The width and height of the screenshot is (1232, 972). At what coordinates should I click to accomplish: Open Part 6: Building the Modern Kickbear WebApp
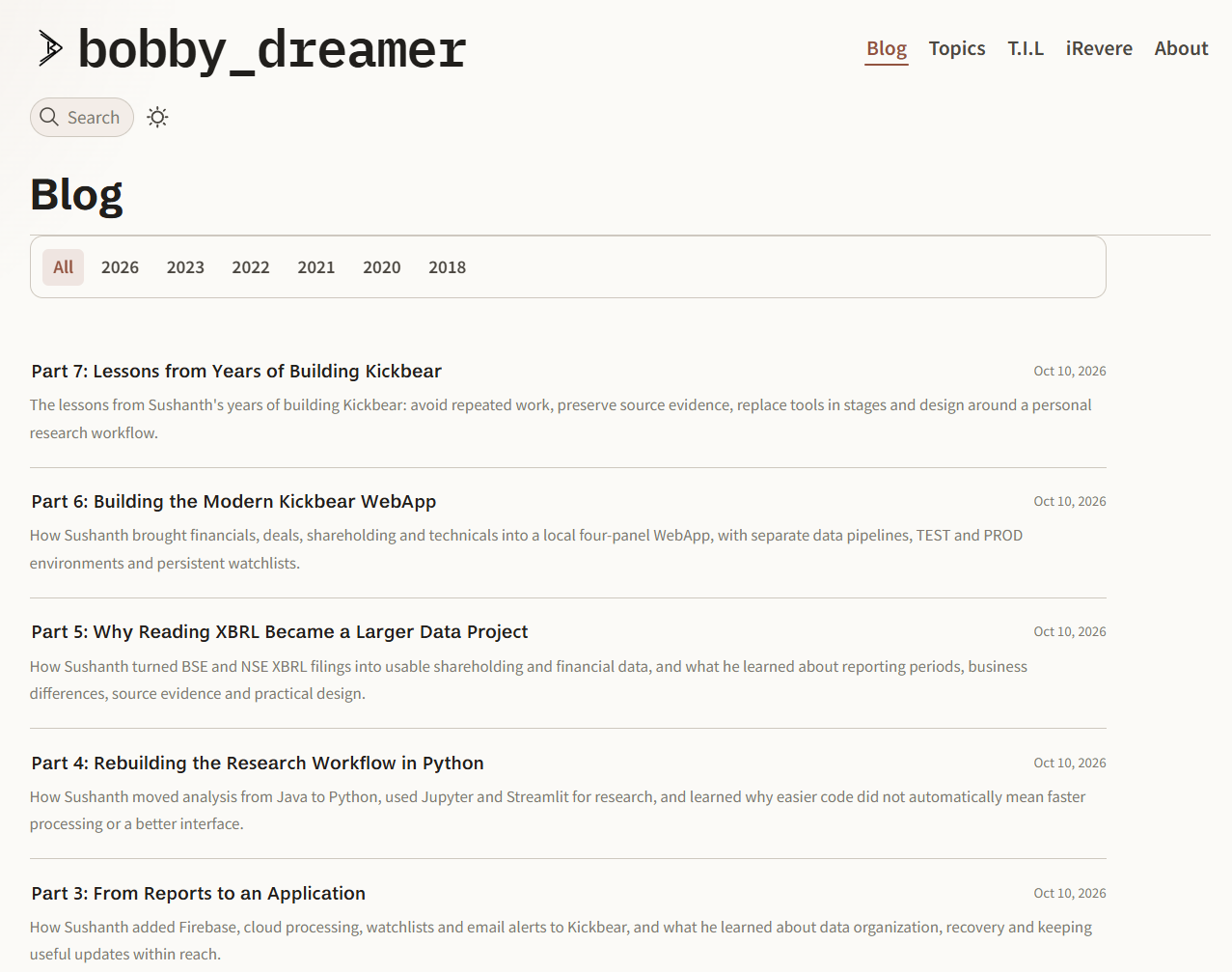pyautogui.click(x=233, y=502)
